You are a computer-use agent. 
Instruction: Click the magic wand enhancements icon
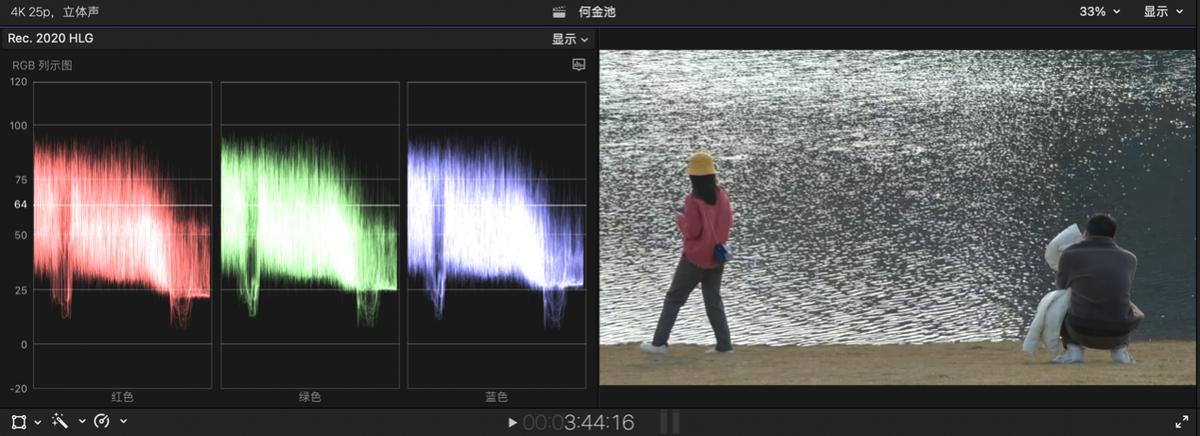(60, 422)
